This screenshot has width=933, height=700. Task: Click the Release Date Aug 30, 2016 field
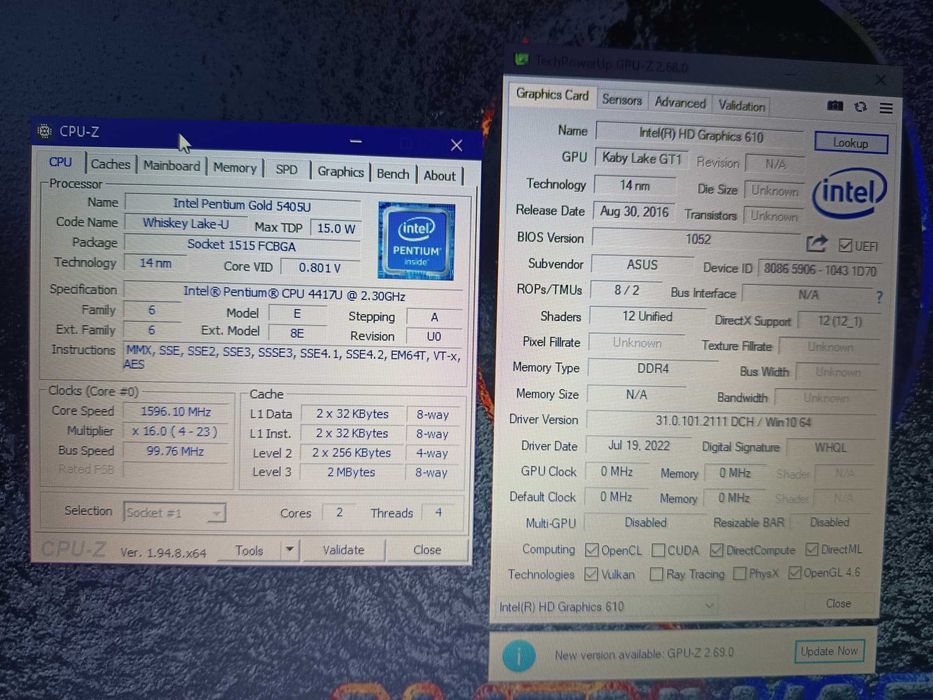click(x=634, y=212)
